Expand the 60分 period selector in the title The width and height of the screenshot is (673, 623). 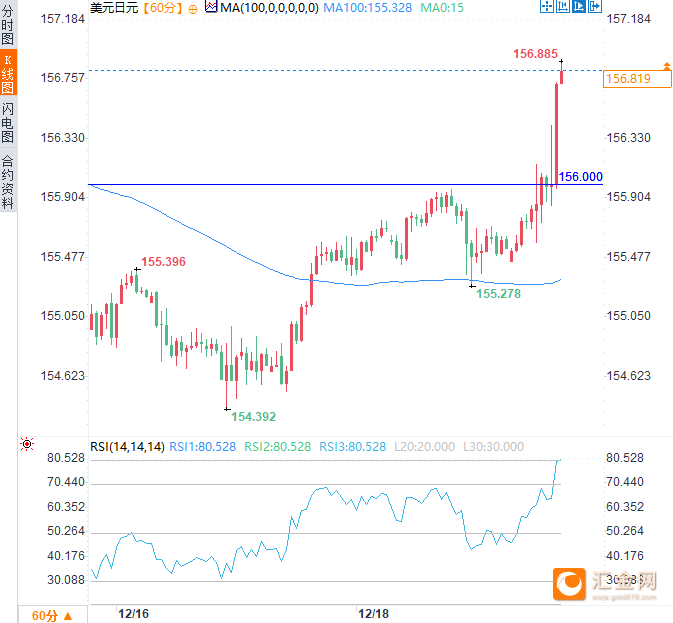(x=161, y=7)
